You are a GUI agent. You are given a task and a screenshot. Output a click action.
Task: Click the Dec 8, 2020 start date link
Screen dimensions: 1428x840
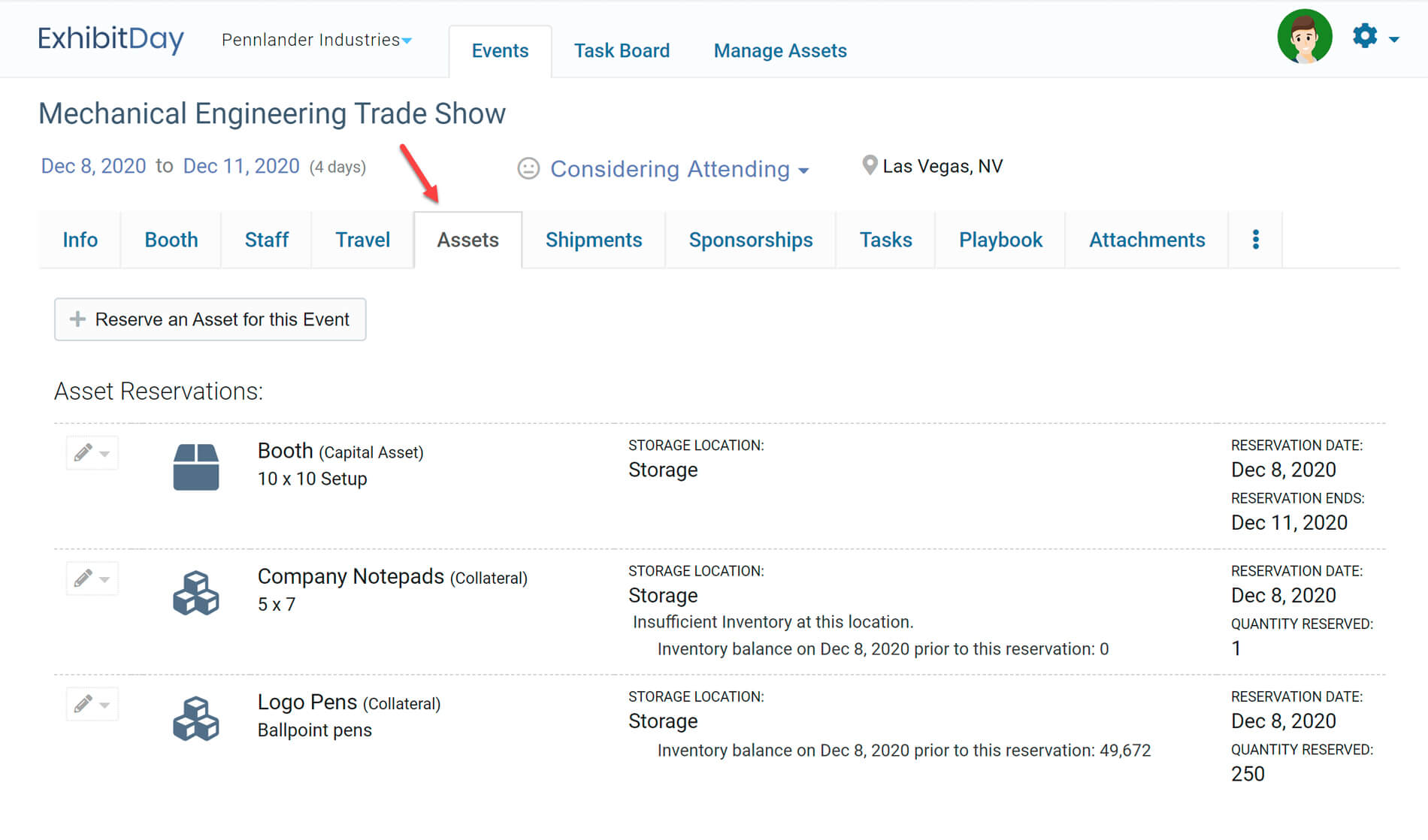(93, 166)
